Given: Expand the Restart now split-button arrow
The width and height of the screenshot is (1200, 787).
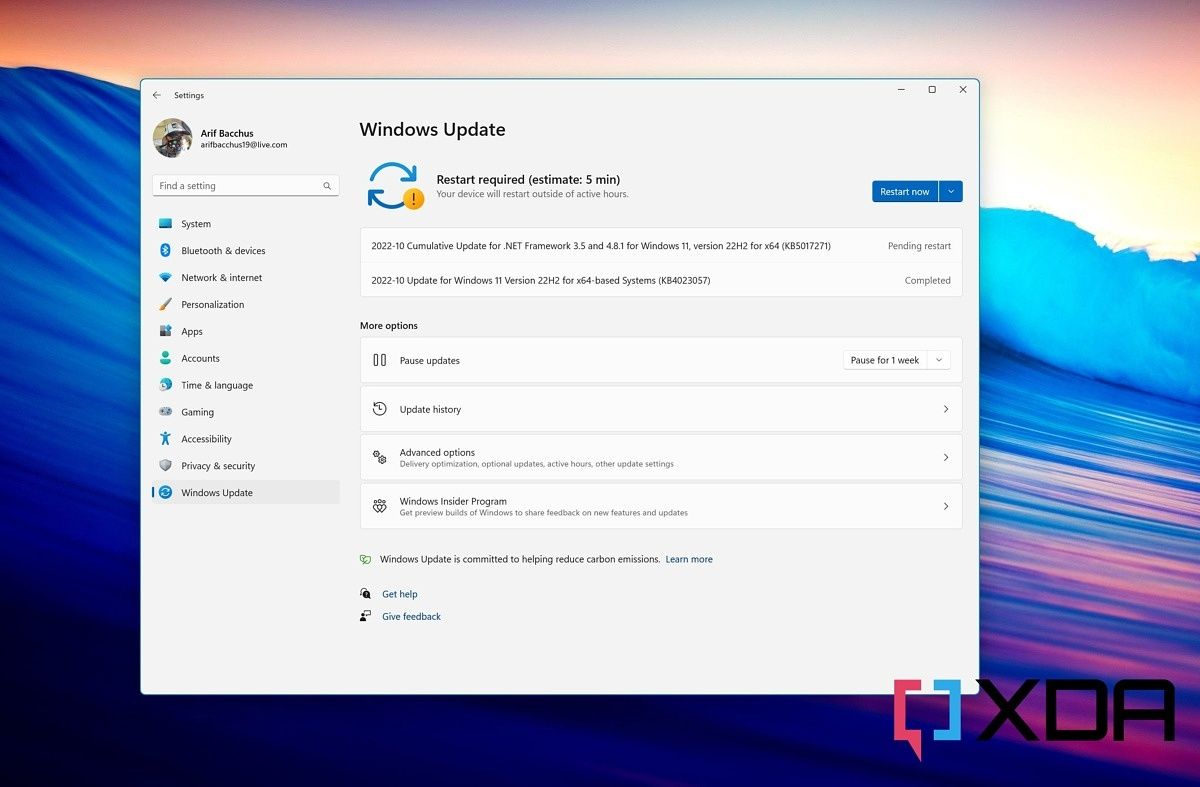Looking at the screenshot, I should tap(950, 191).
